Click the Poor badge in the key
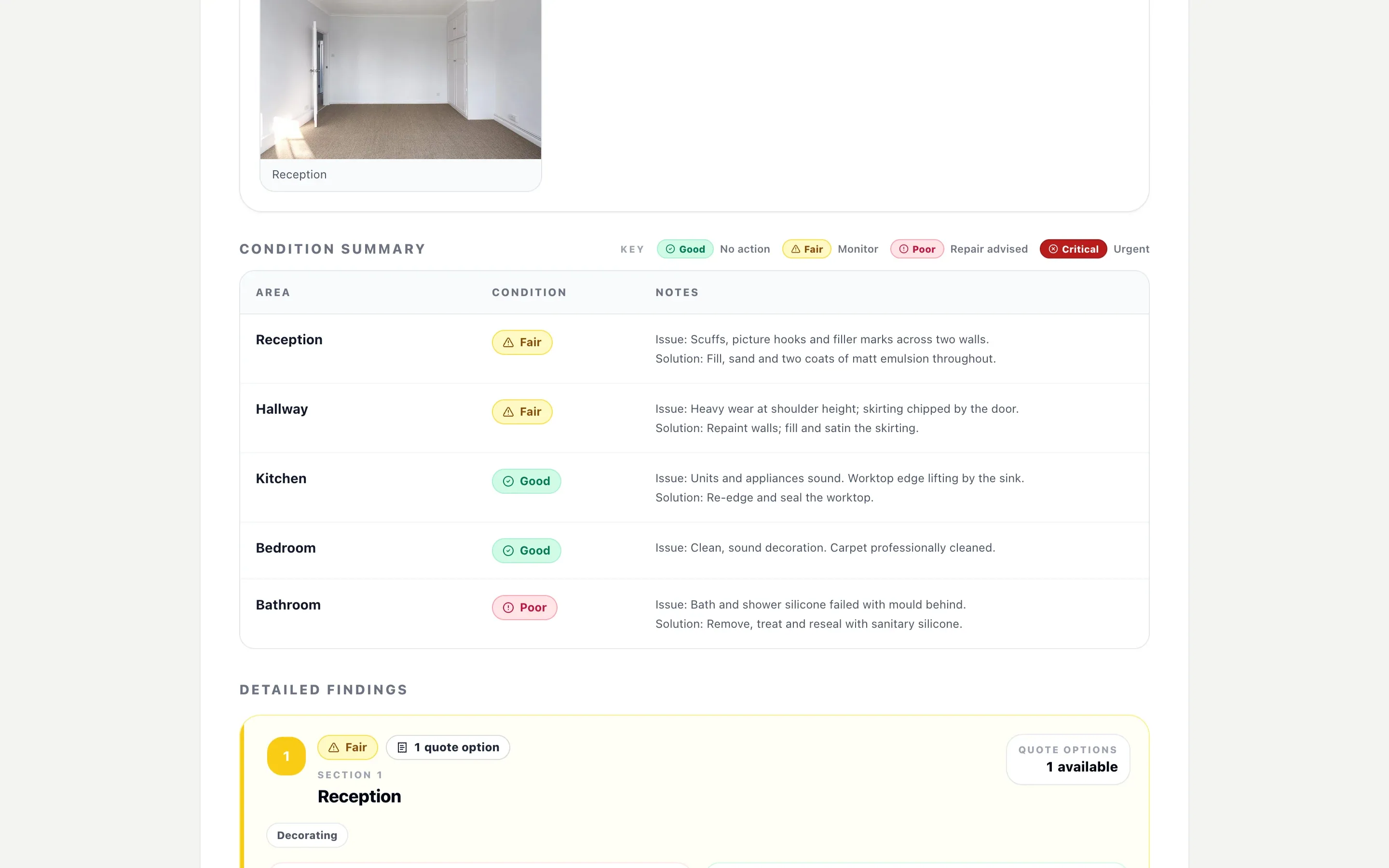This screenshot has width=1389, height=868. (x=917, y=249)
